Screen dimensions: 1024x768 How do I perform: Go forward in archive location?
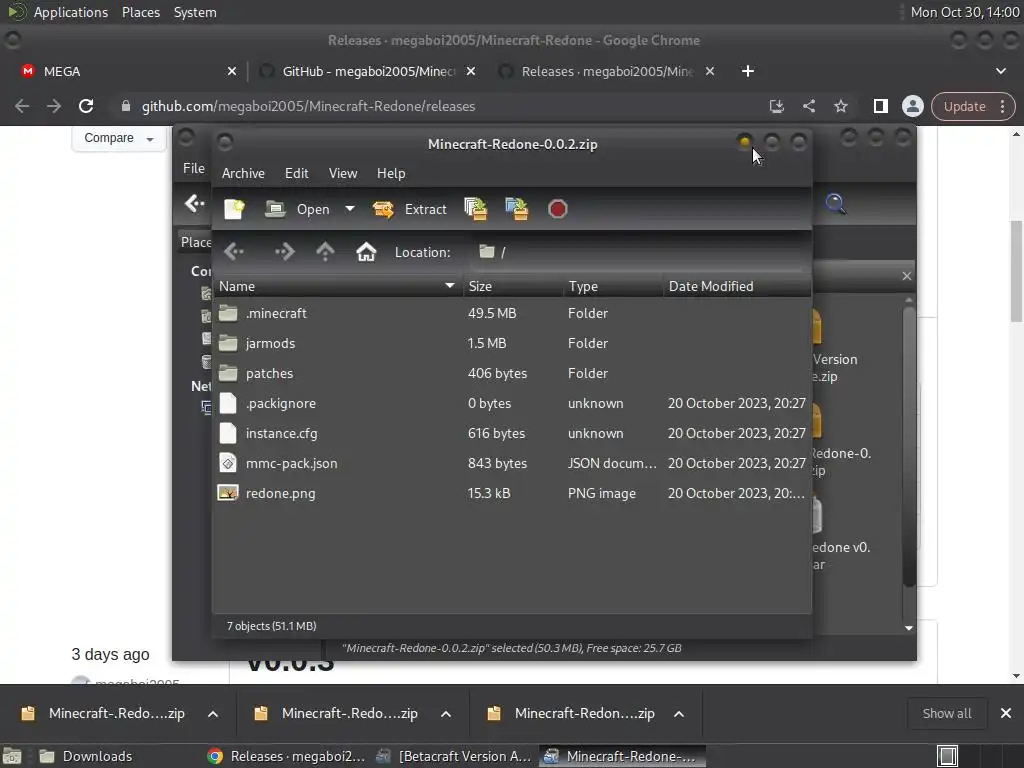click(x=283, y=251)
